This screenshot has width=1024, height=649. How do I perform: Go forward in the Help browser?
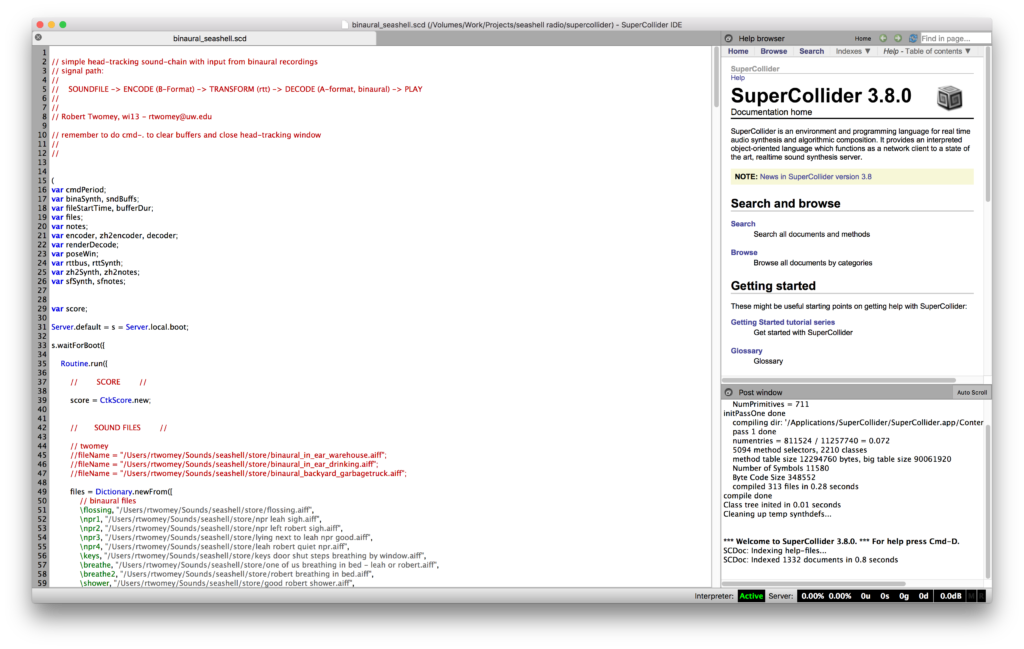898,39
